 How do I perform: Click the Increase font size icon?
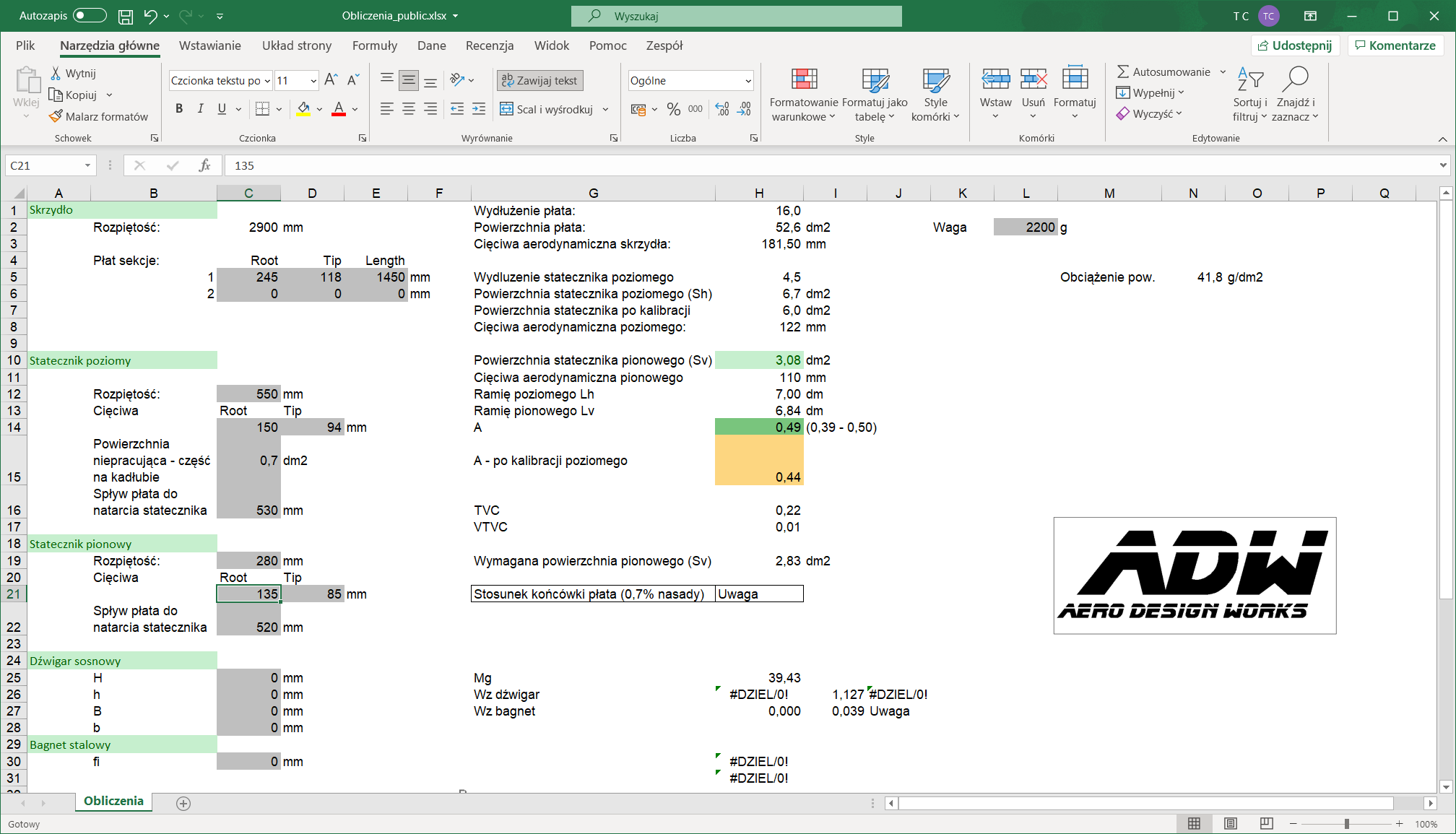(x=331, y=80)
